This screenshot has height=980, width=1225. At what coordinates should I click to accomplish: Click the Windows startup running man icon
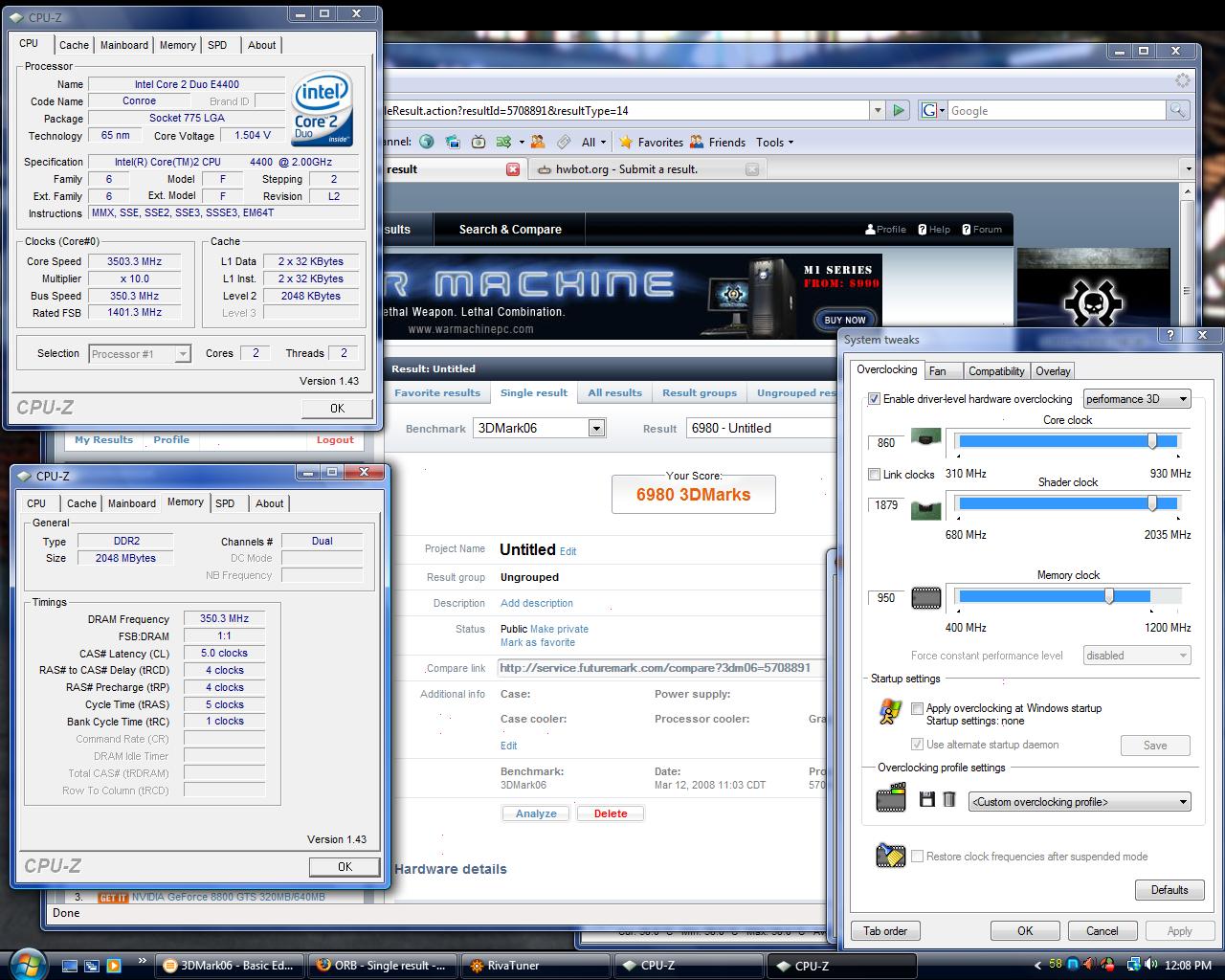point(891,710)
